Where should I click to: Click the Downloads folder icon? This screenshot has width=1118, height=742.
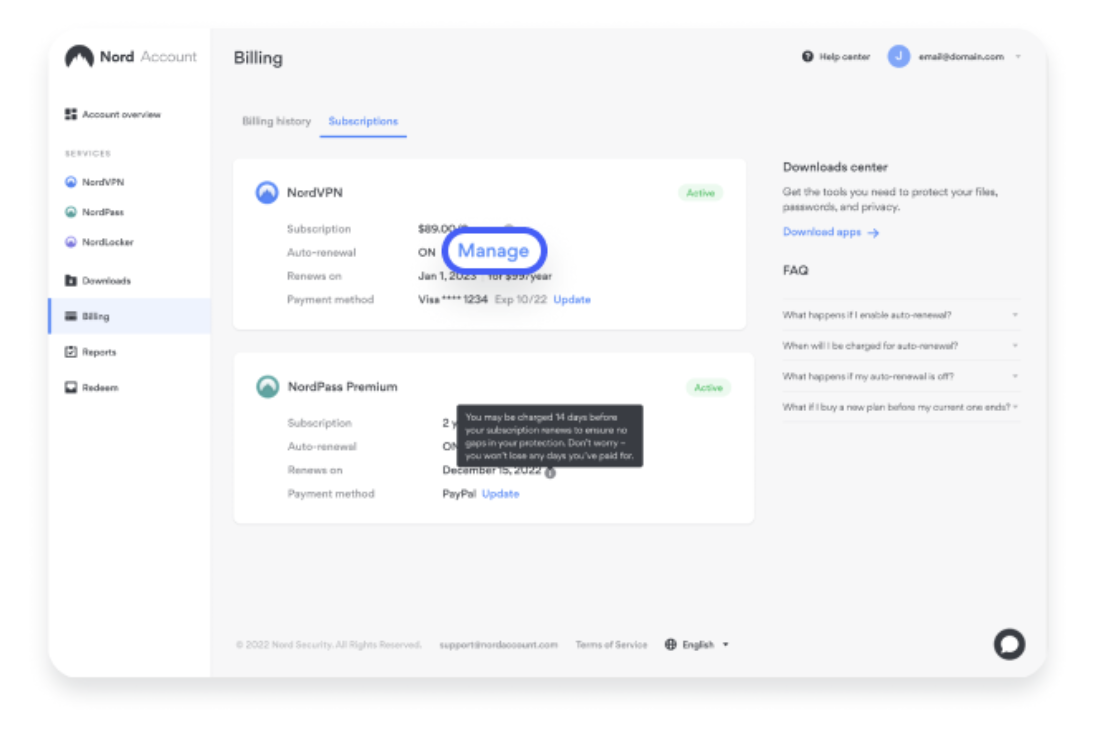pyautogui.click(x=71, y=280)
